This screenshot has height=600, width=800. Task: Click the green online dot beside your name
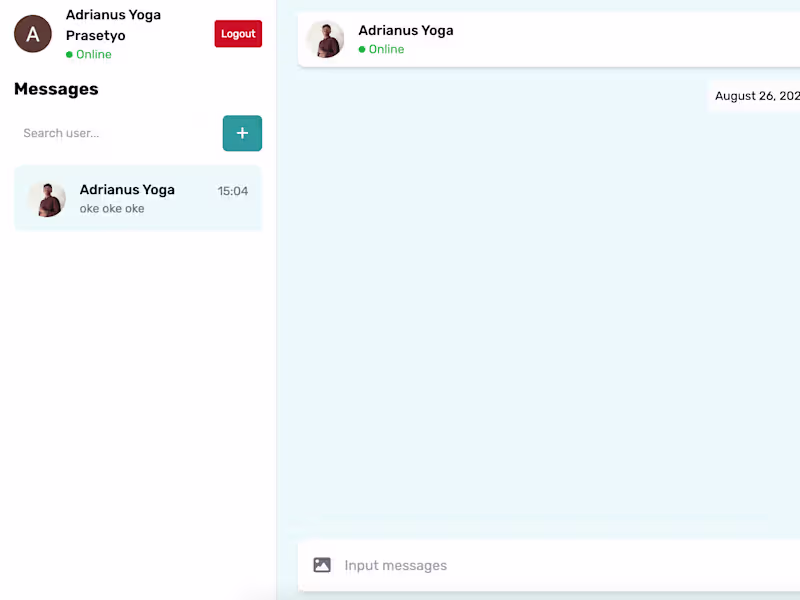68,54
